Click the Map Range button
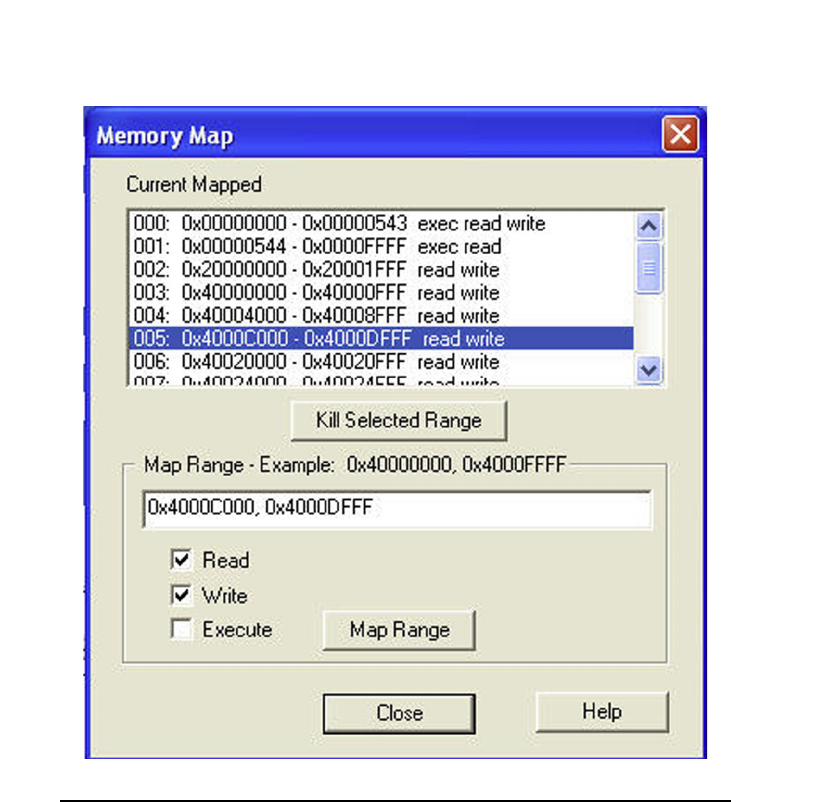This screenshot has height=802, width=834. coord(399,630)
